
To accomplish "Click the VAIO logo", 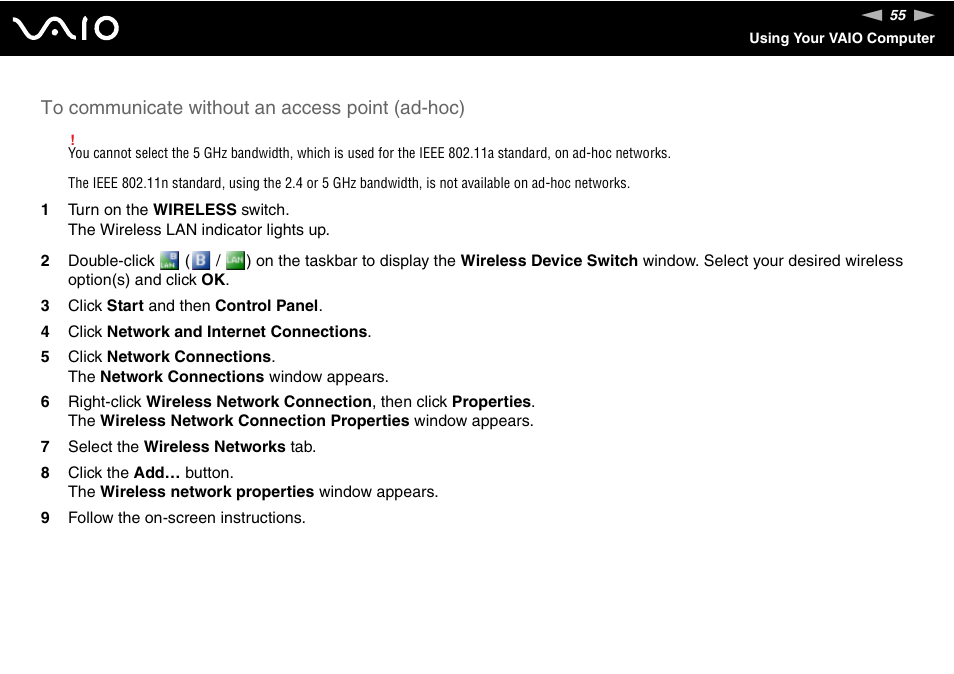I will tap(66, 29).
